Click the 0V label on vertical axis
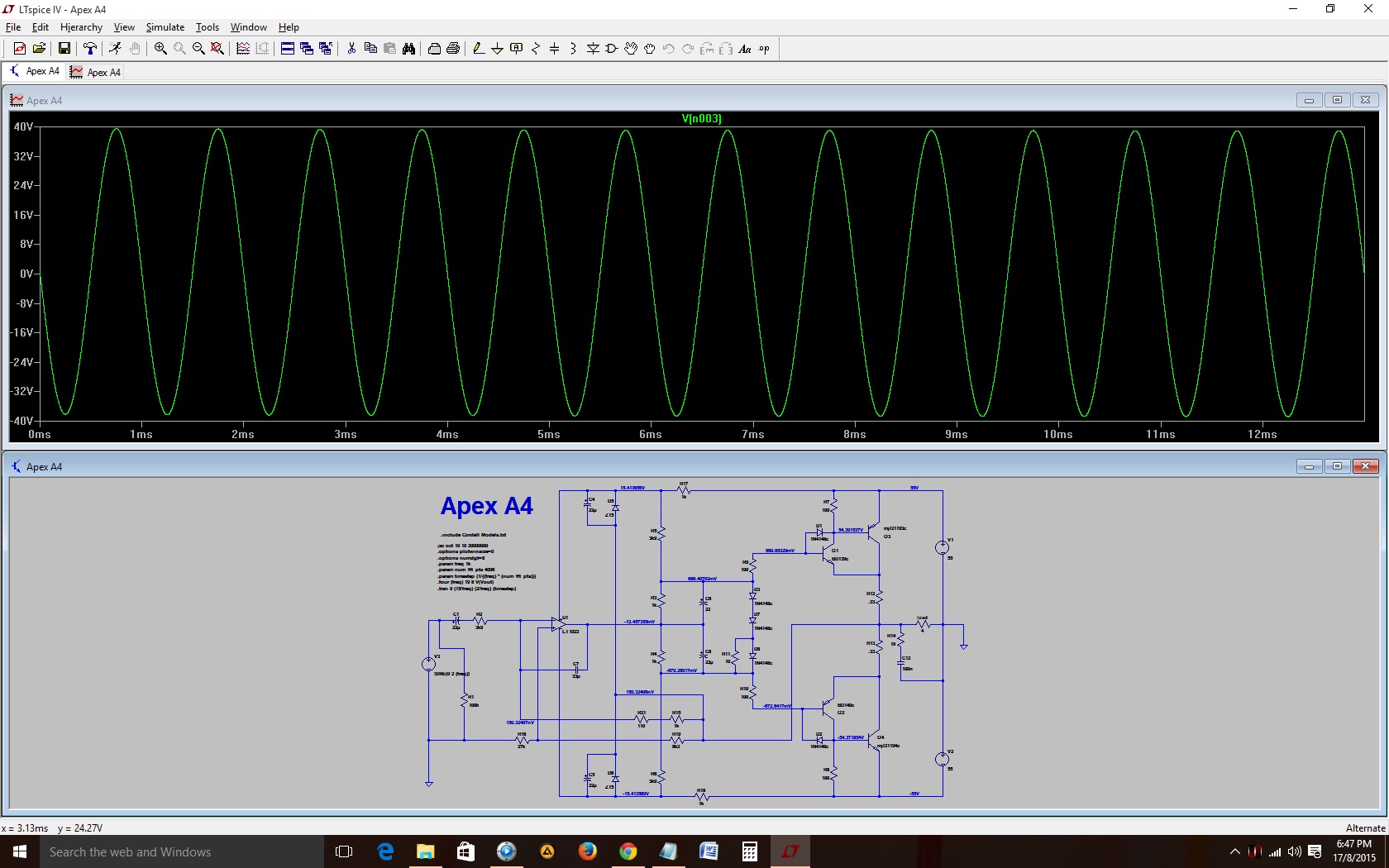The width and height of the screenshot is (1389, 868). [x=26, y=274]
